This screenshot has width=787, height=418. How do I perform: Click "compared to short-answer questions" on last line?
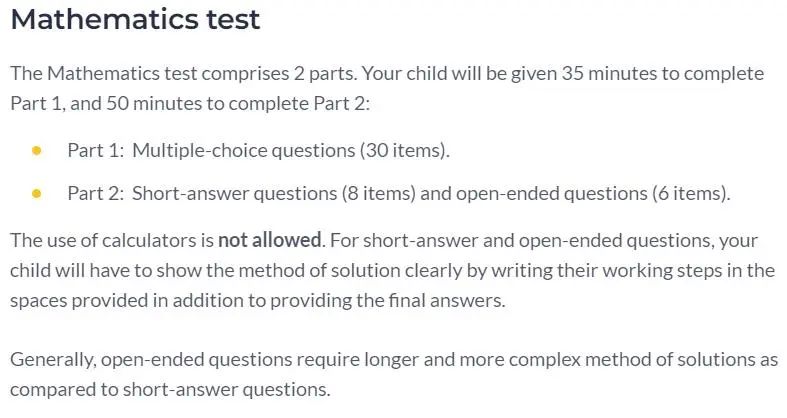click(x=170, y=390)
